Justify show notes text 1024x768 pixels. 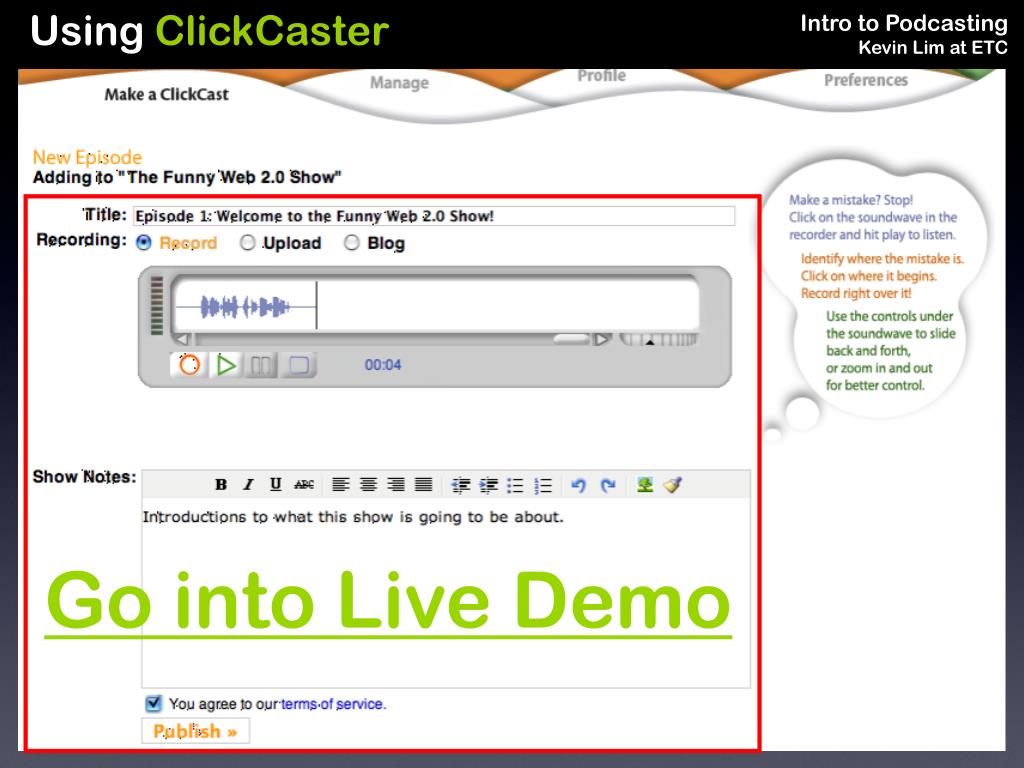pos(424,485)
